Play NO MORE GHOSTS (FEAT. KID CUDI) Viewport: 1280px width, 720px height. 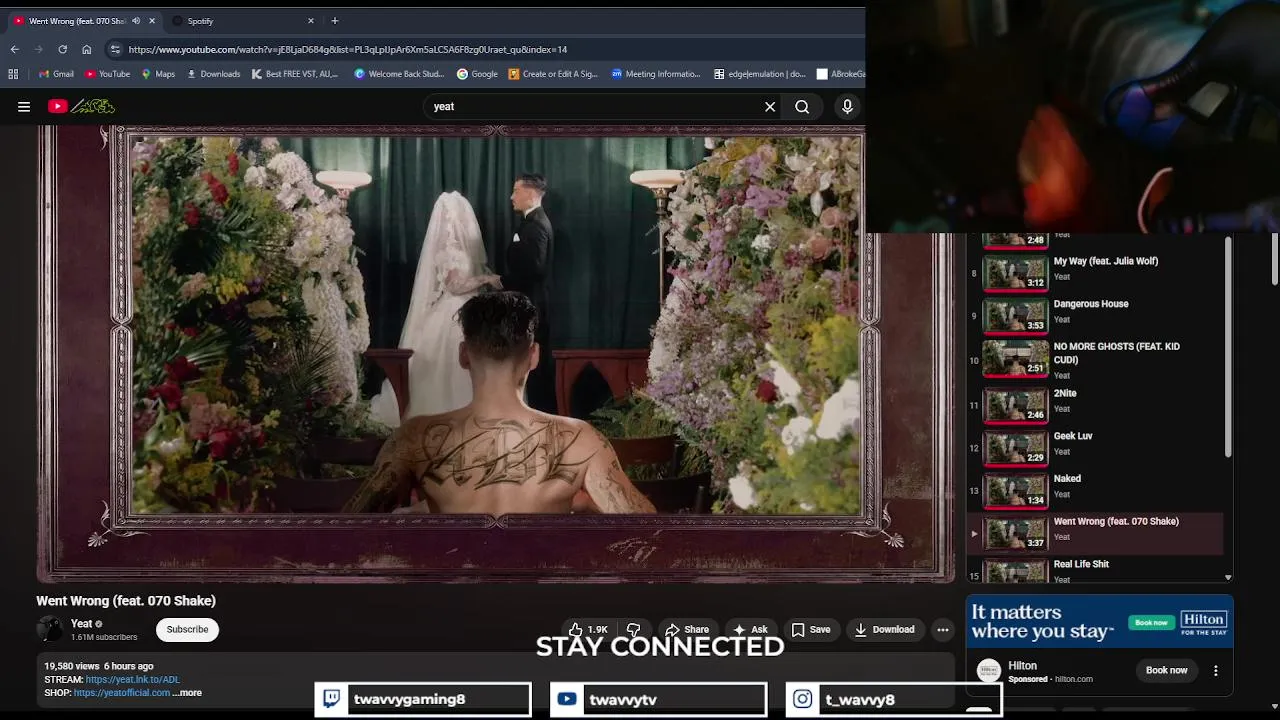coord(1095,360)
